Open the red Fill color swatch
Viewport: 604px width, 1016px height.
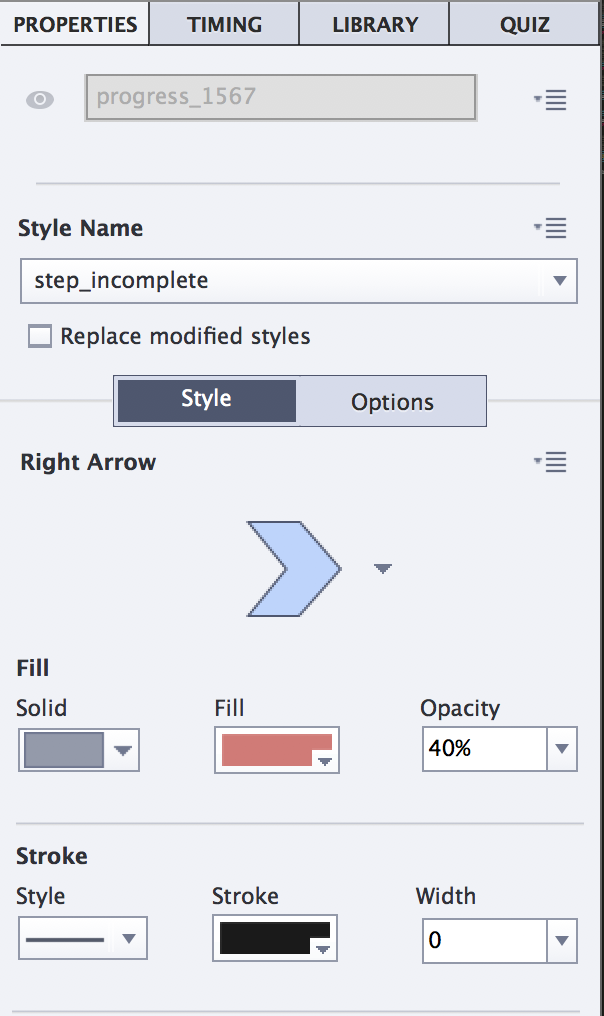pyautogui.click(x=277, y=750)
